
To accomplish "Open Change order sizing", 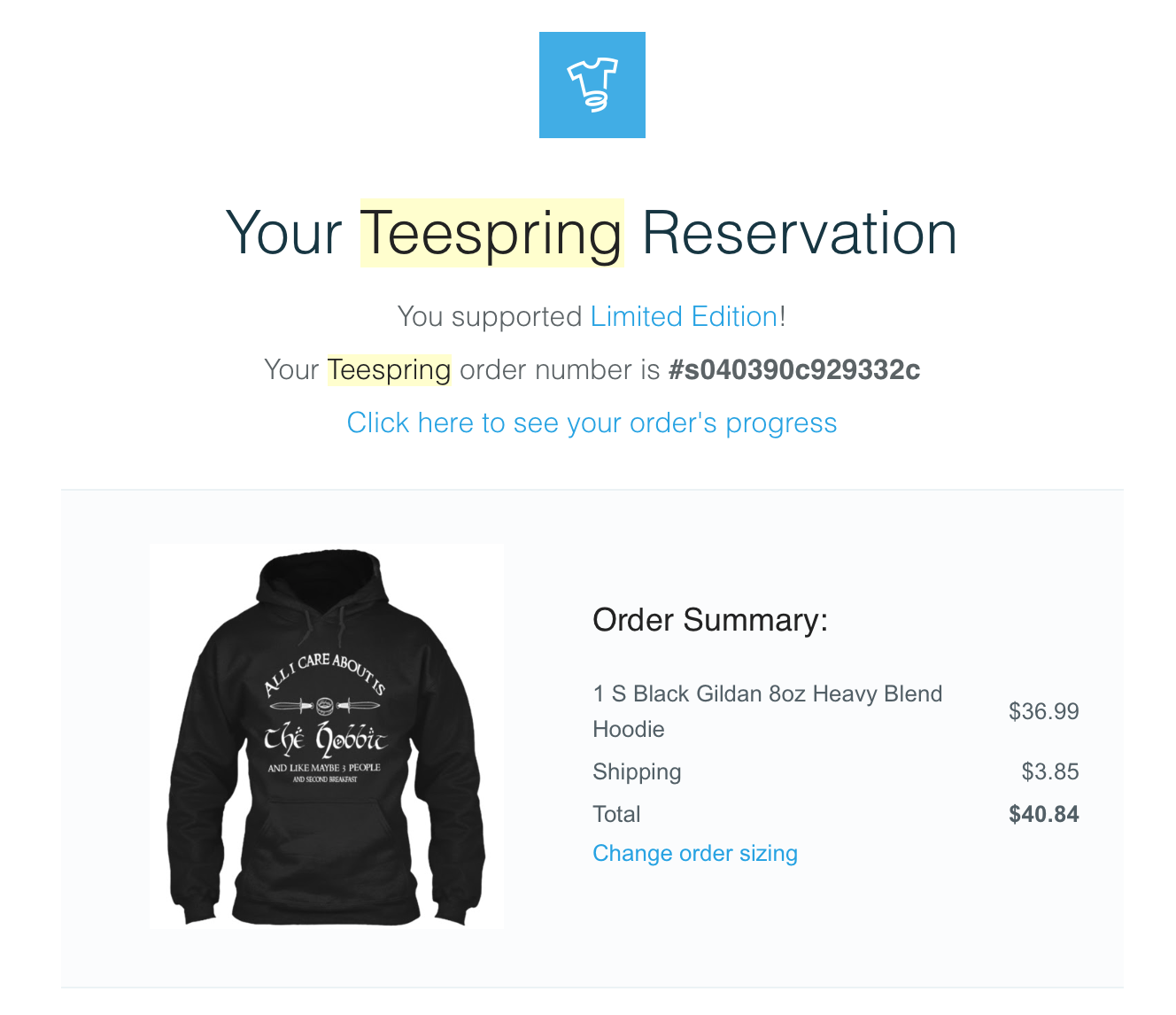I will coord(694,853).
